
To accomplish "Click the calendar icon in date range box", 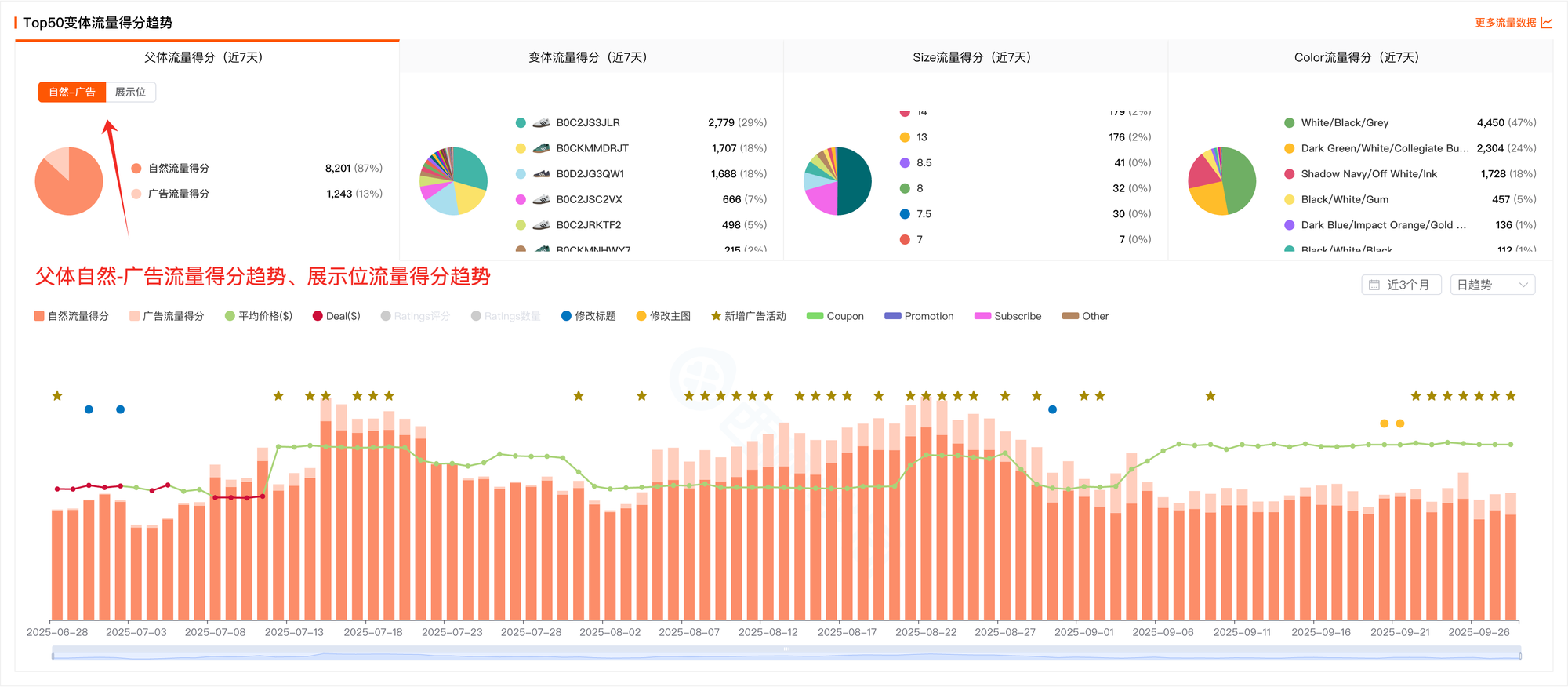I will [x=1374, y=285].
